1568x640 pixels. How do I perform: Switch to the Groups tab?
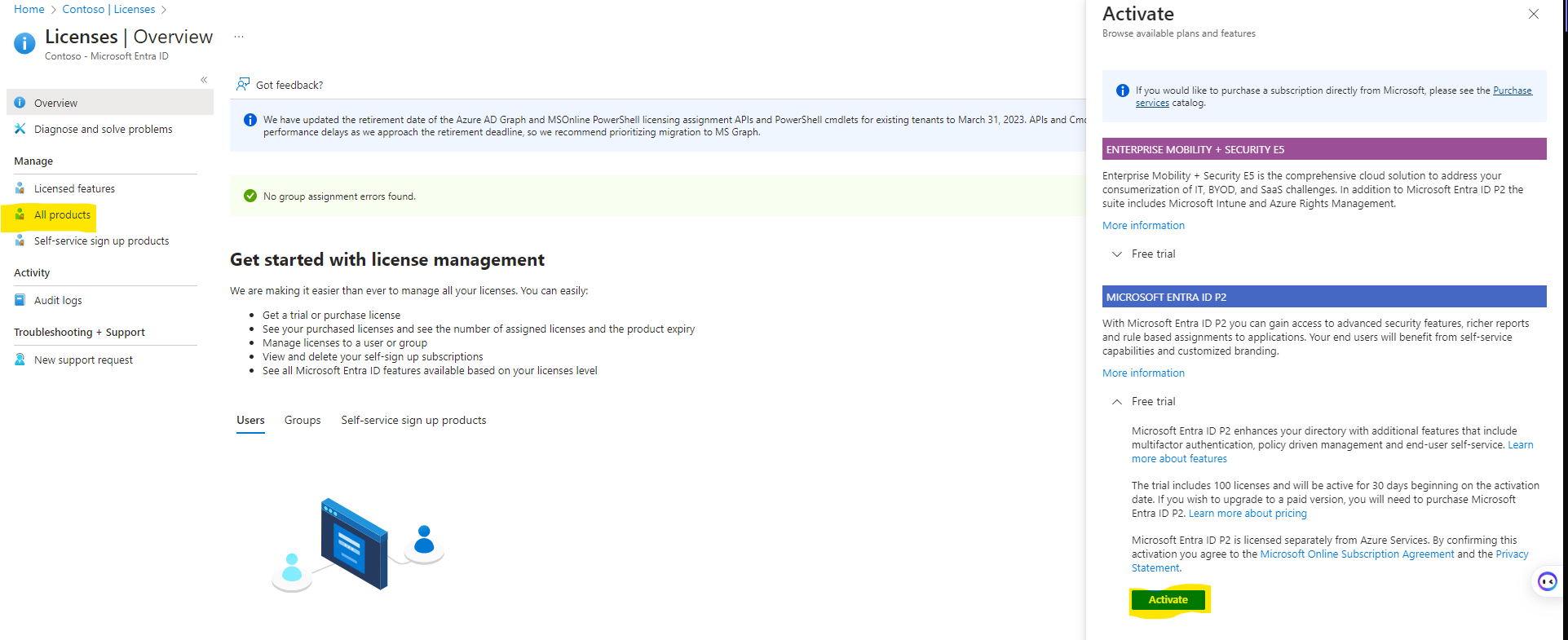point(303,420)
